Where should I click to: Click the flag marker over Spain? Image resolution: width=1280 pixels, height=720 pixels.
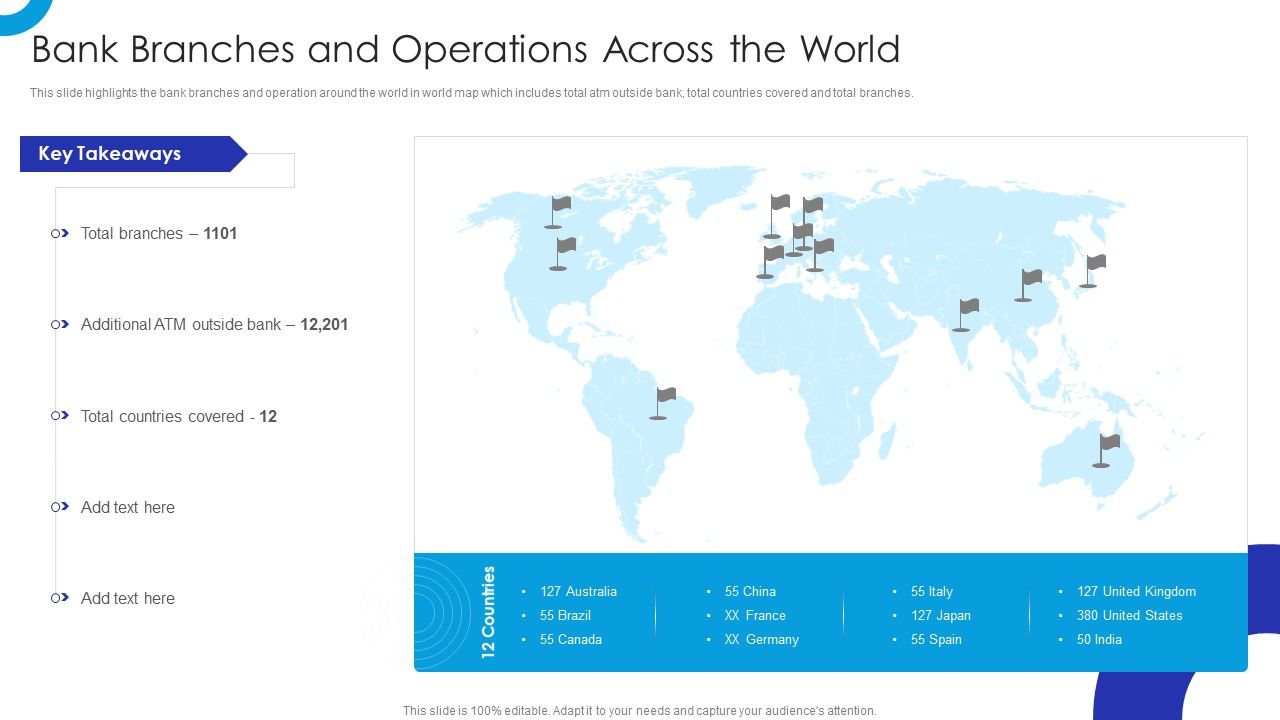(x=770, y=261)
